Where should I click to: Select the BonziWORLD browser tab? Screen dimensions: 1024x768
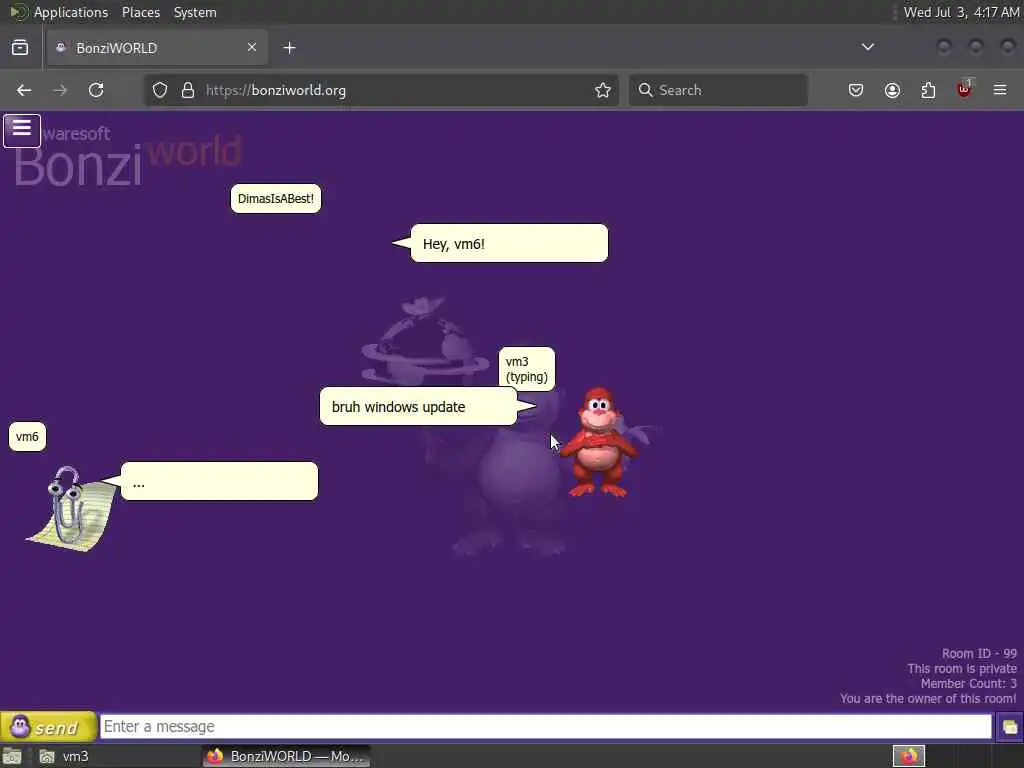pos(157,48)
